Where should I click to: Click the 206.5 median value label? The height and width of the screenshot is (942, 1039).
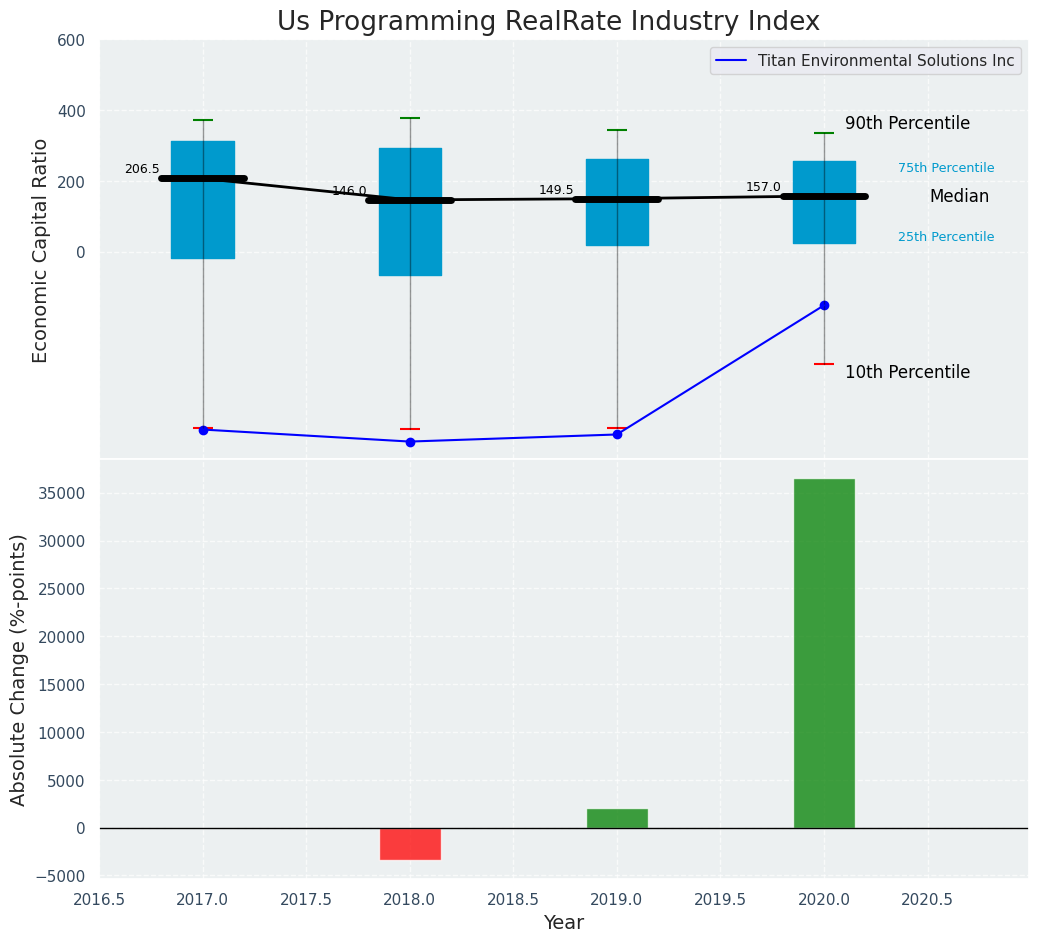pos(142,169)
